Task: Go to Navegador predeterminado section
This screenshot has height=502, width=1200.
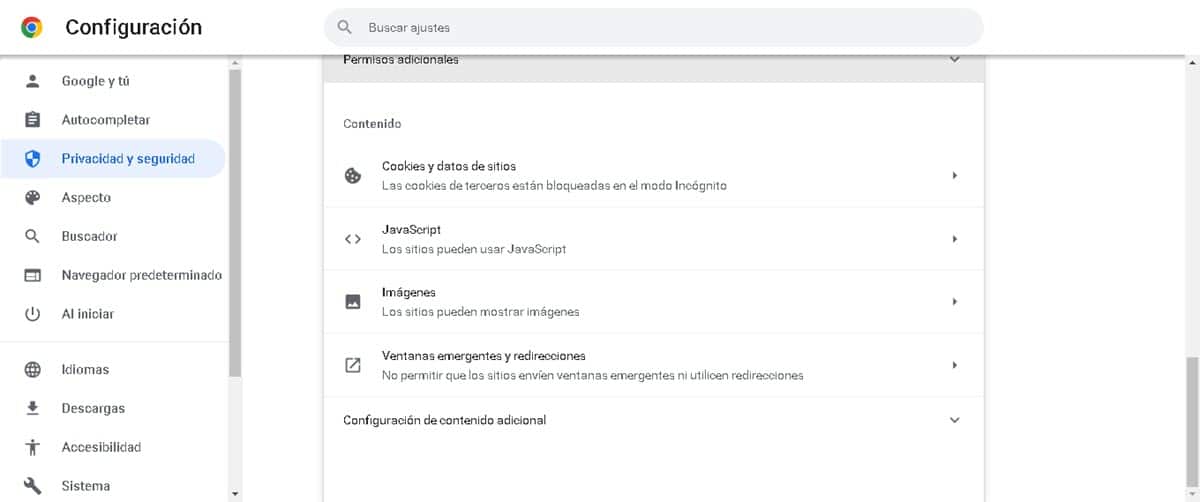Action: 141,275
